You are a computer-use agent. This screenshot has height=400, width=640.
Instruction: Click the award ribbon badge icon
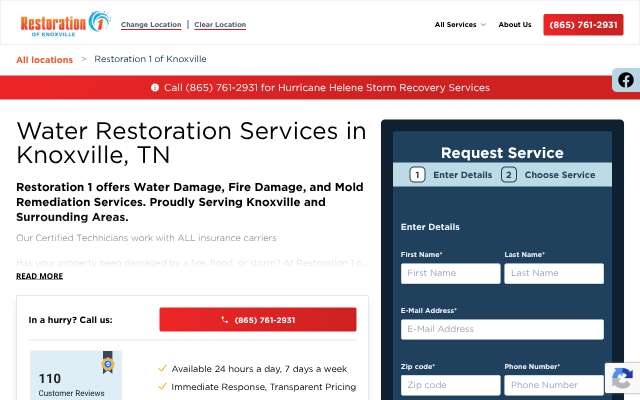coord(108,362)
